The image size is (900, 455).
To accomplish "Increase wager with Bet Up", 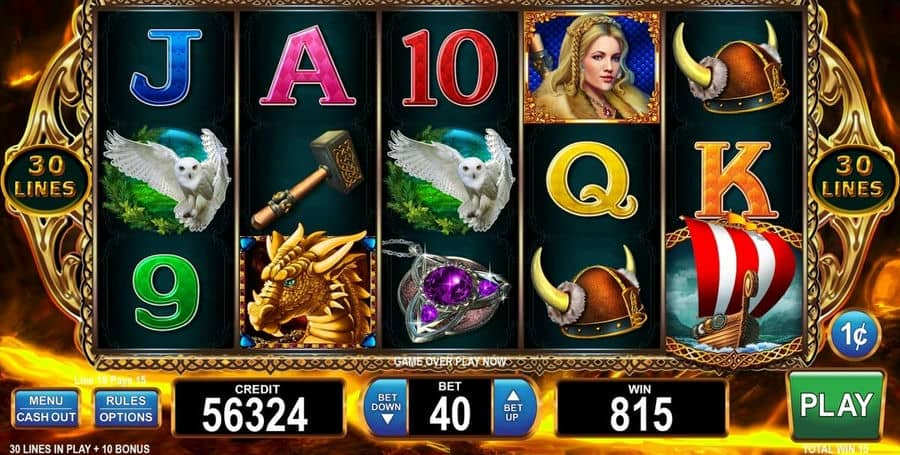I will pos(513,408).
